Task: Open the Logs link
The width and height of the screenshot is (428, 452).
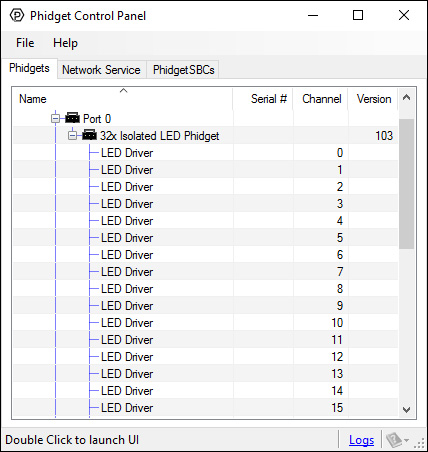Action: 361,440
